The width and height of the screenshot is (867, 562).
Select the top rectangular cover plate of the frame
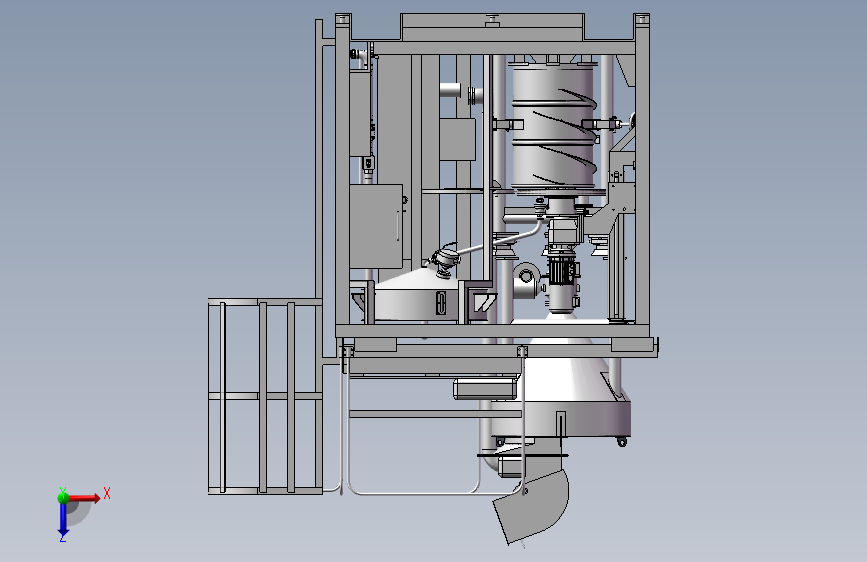point(492,28)
